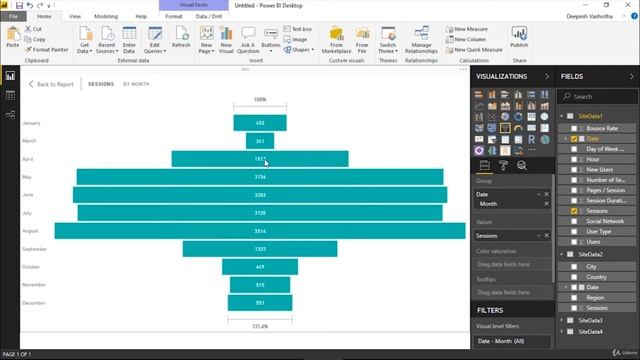Screen dimensions: 640x360
Task: Check the City field
Action: (574, 267)
